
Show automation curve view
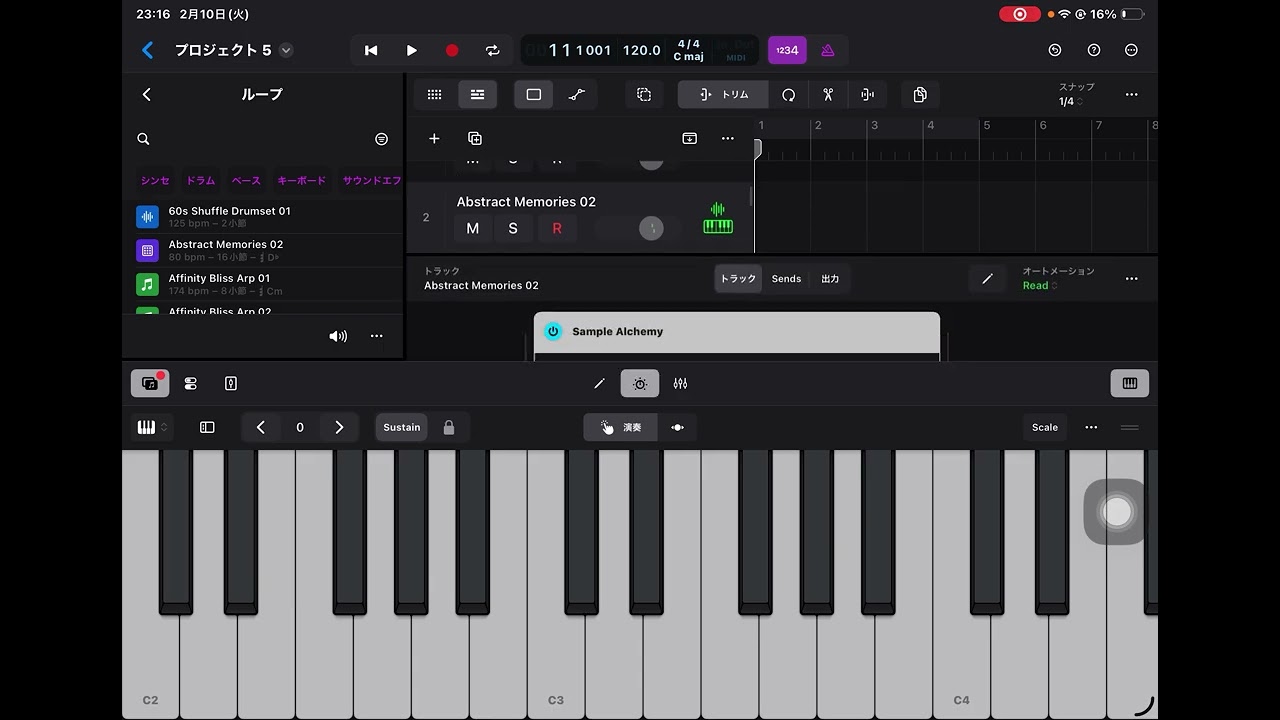tap(577, 94)
